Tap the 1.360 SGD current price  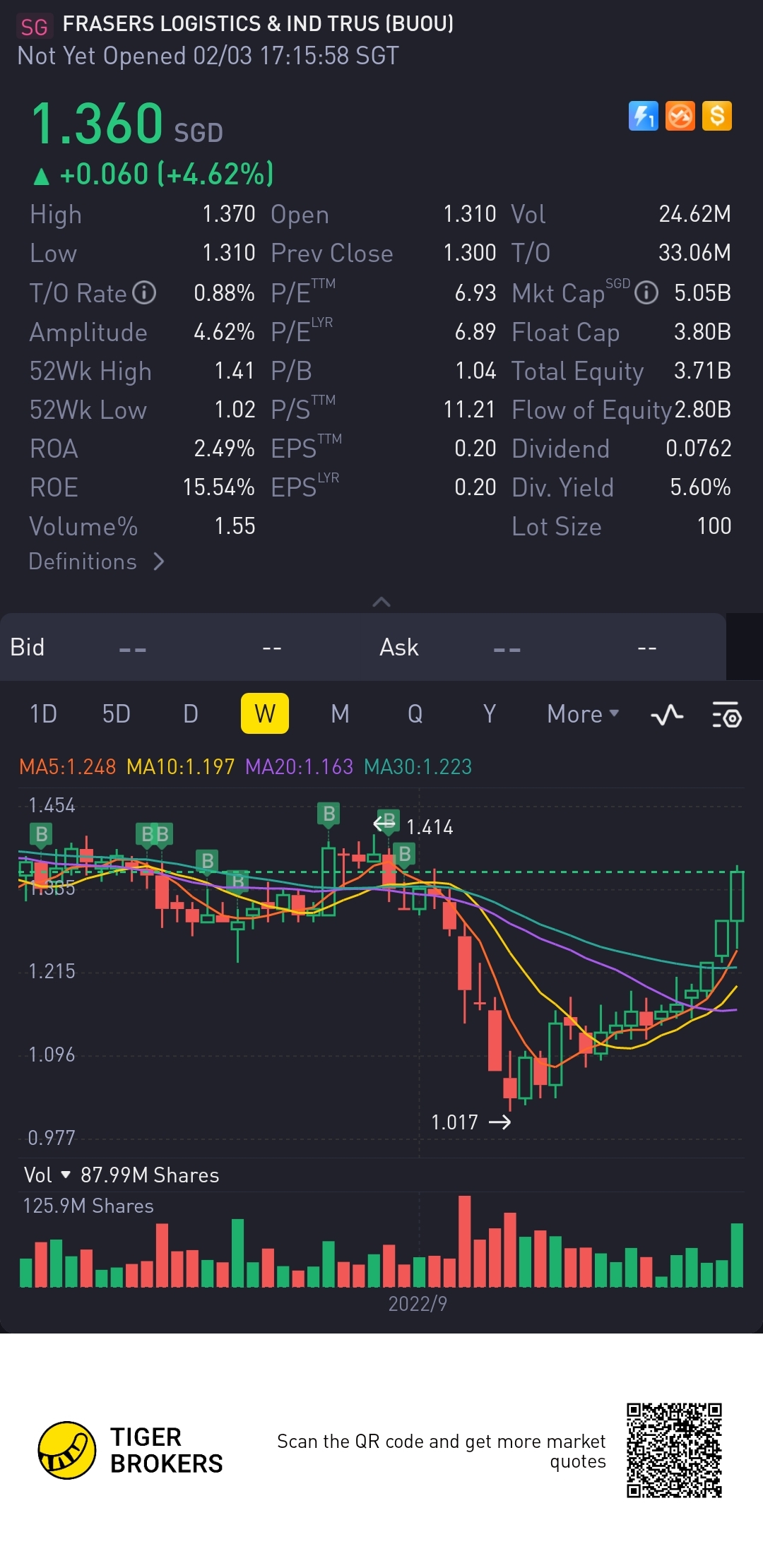(127, 124)
